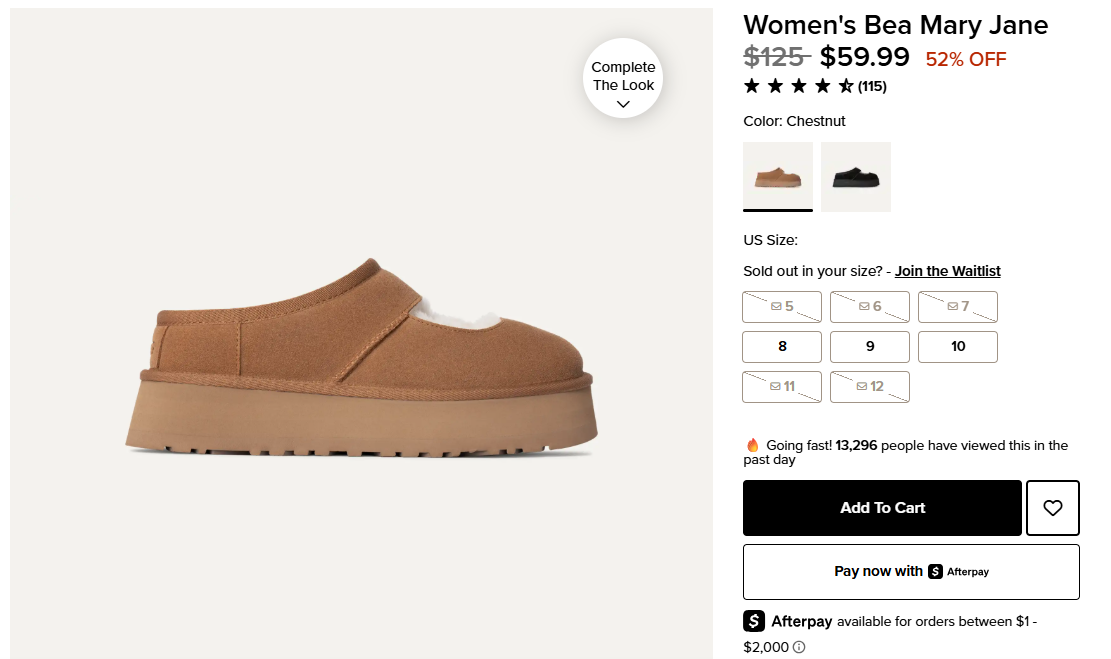Choose US size 10
This screenshot has height=659, width=1111.
point(958,346)
